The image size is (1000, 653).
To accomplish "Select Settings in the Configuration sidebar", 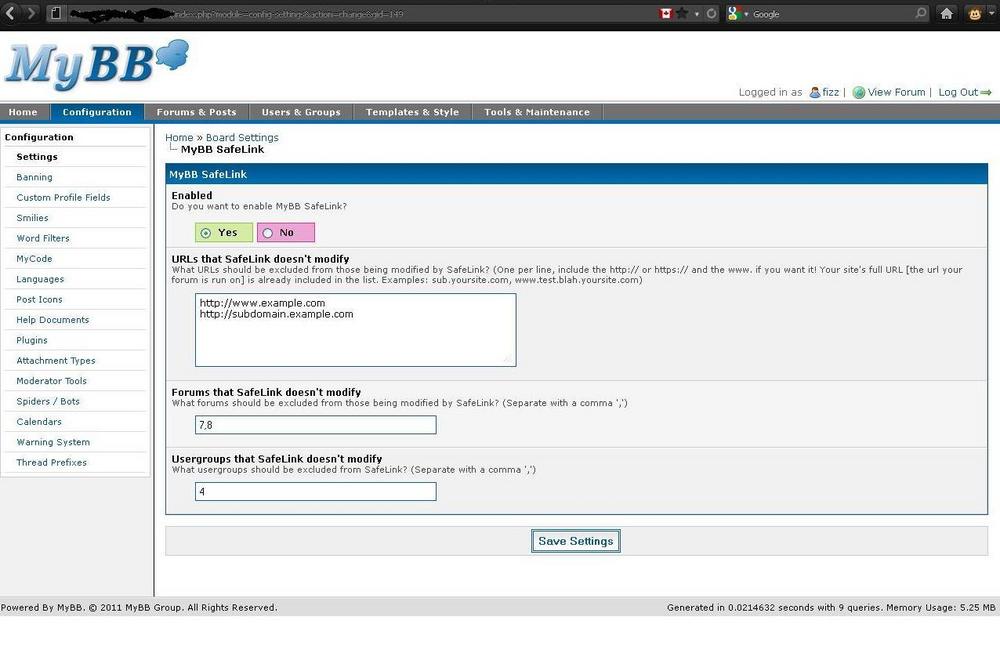I will 37,157.
